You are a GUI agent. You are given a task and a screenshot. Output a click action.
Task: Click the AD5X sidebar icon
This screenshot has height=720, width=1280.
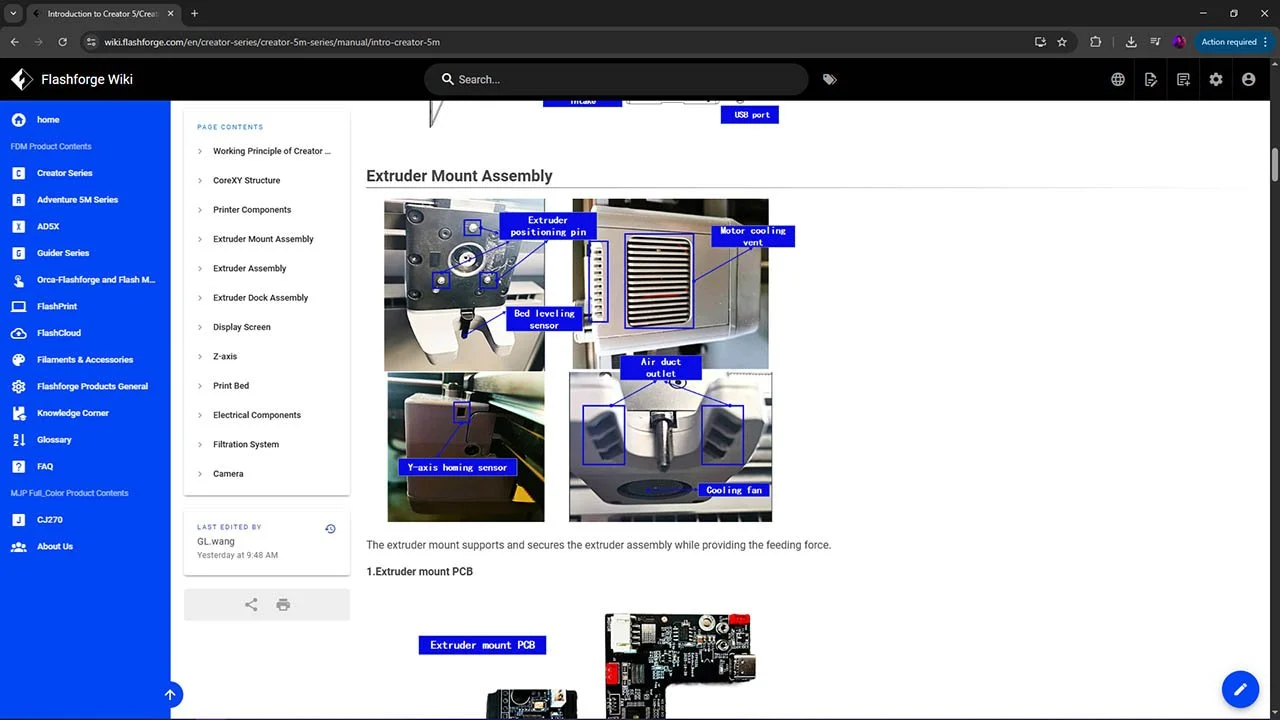pyautogui.click(x=18, y=227)
